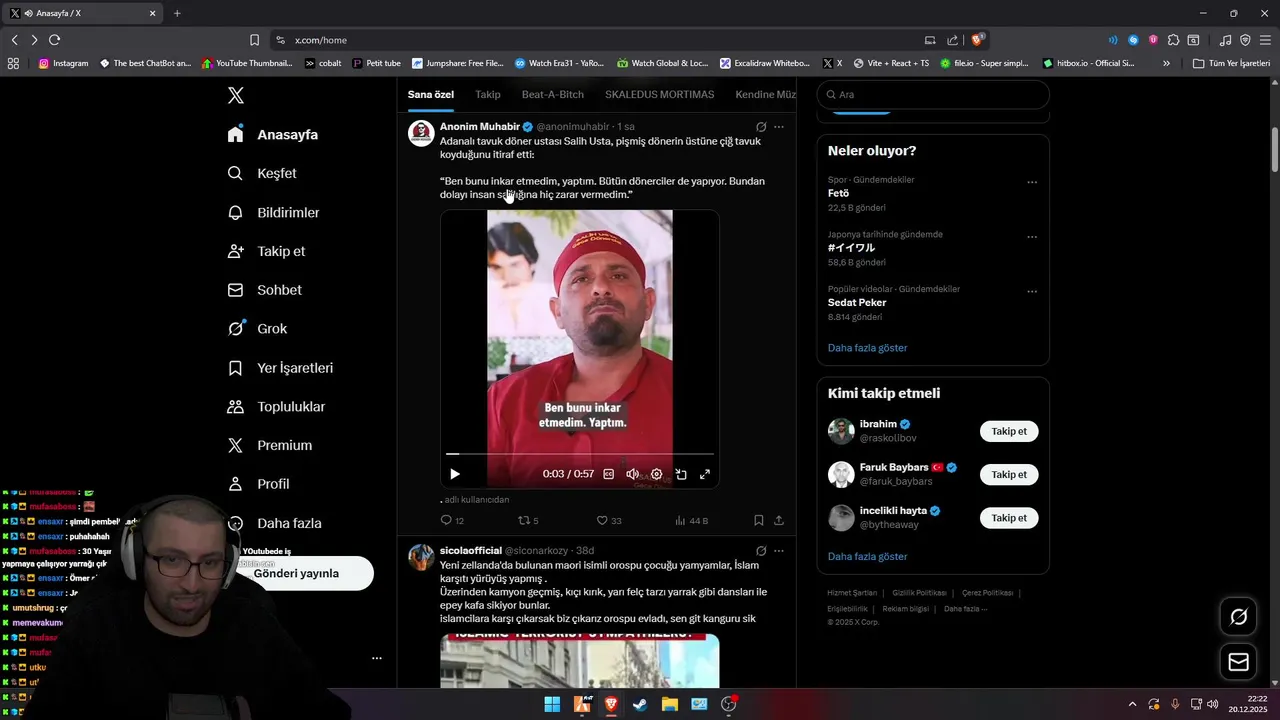Toggle video captions CC button
This screenshot has height=720, width=1280.
[608, 474]
